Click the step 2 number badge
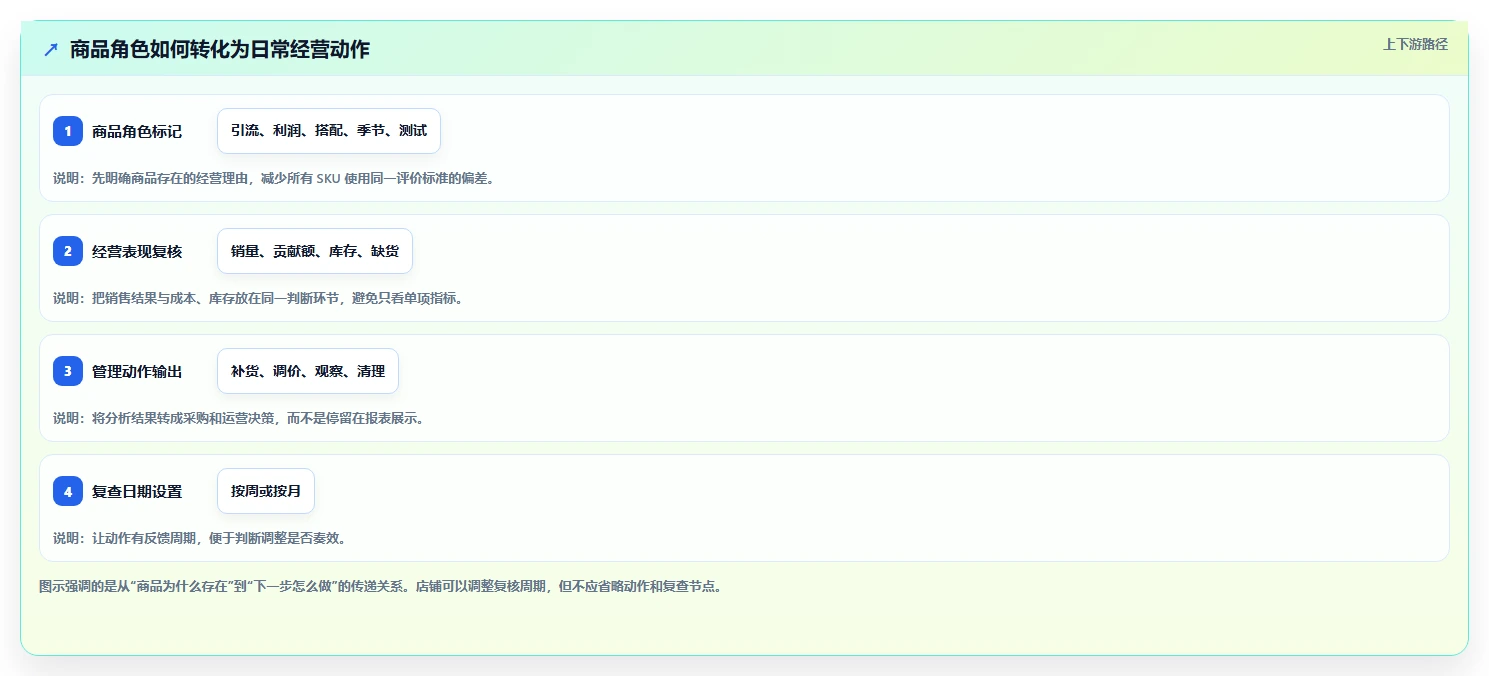The height and width of the screenshot is (676, 1489). pyautogui.click(x=68, y=251)
